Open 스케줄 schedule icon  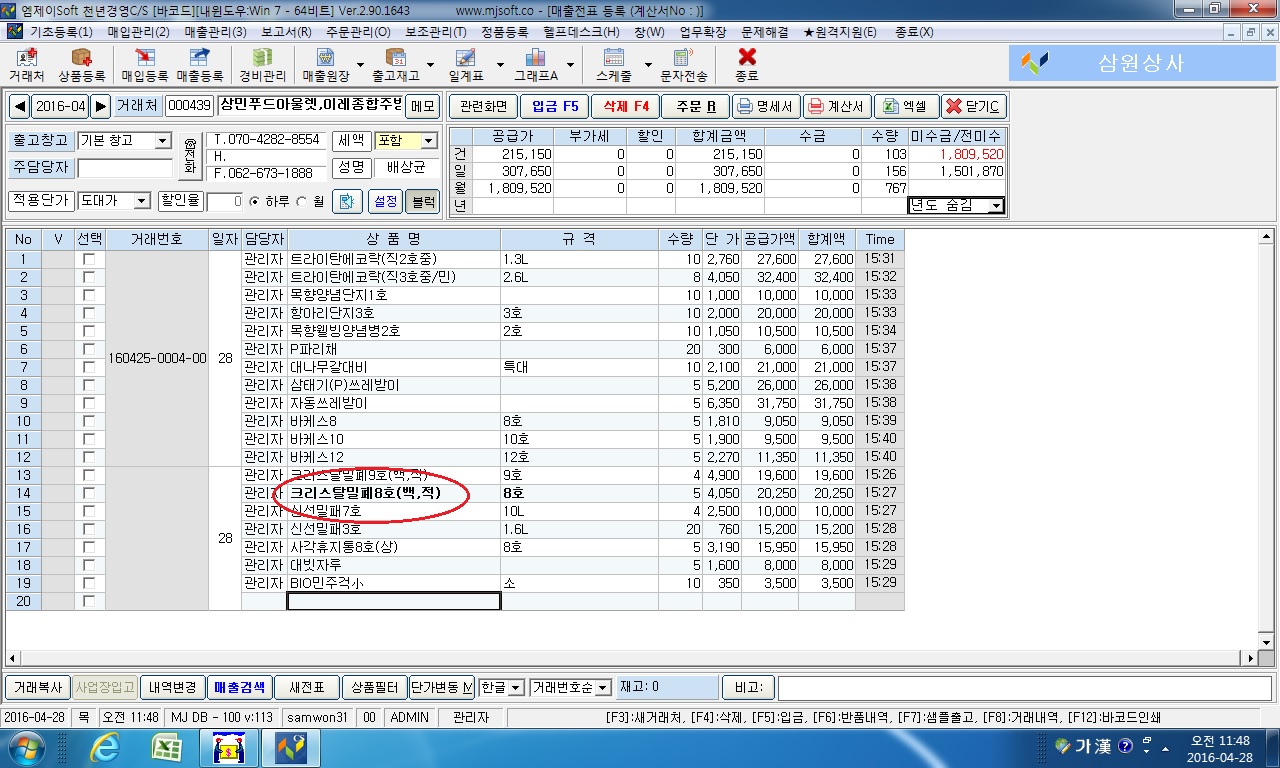613,64
